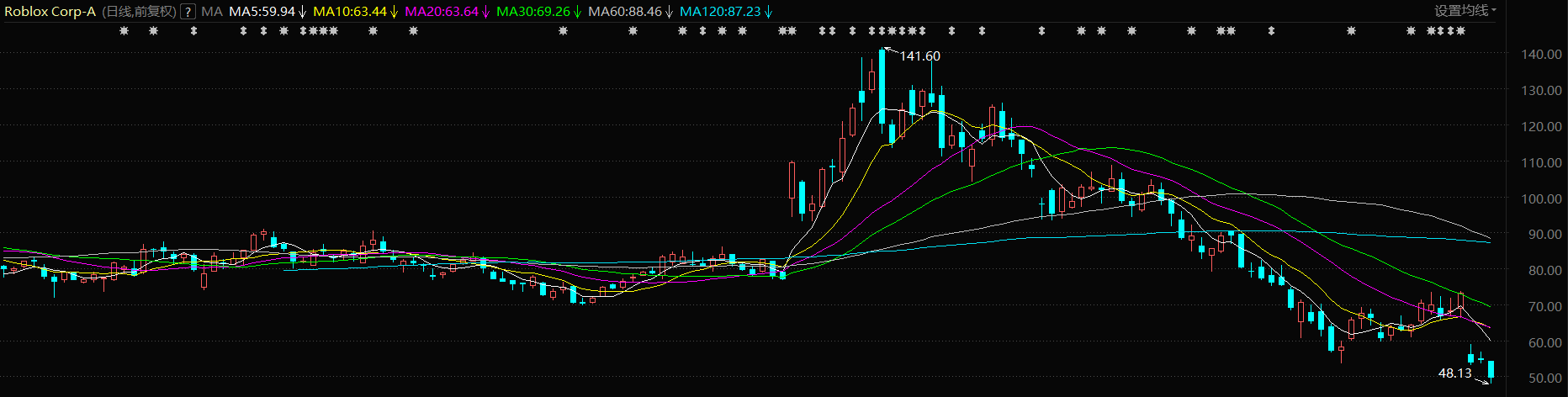
Task: Click the 50.00 price axis label
Action: point(1544,378)
